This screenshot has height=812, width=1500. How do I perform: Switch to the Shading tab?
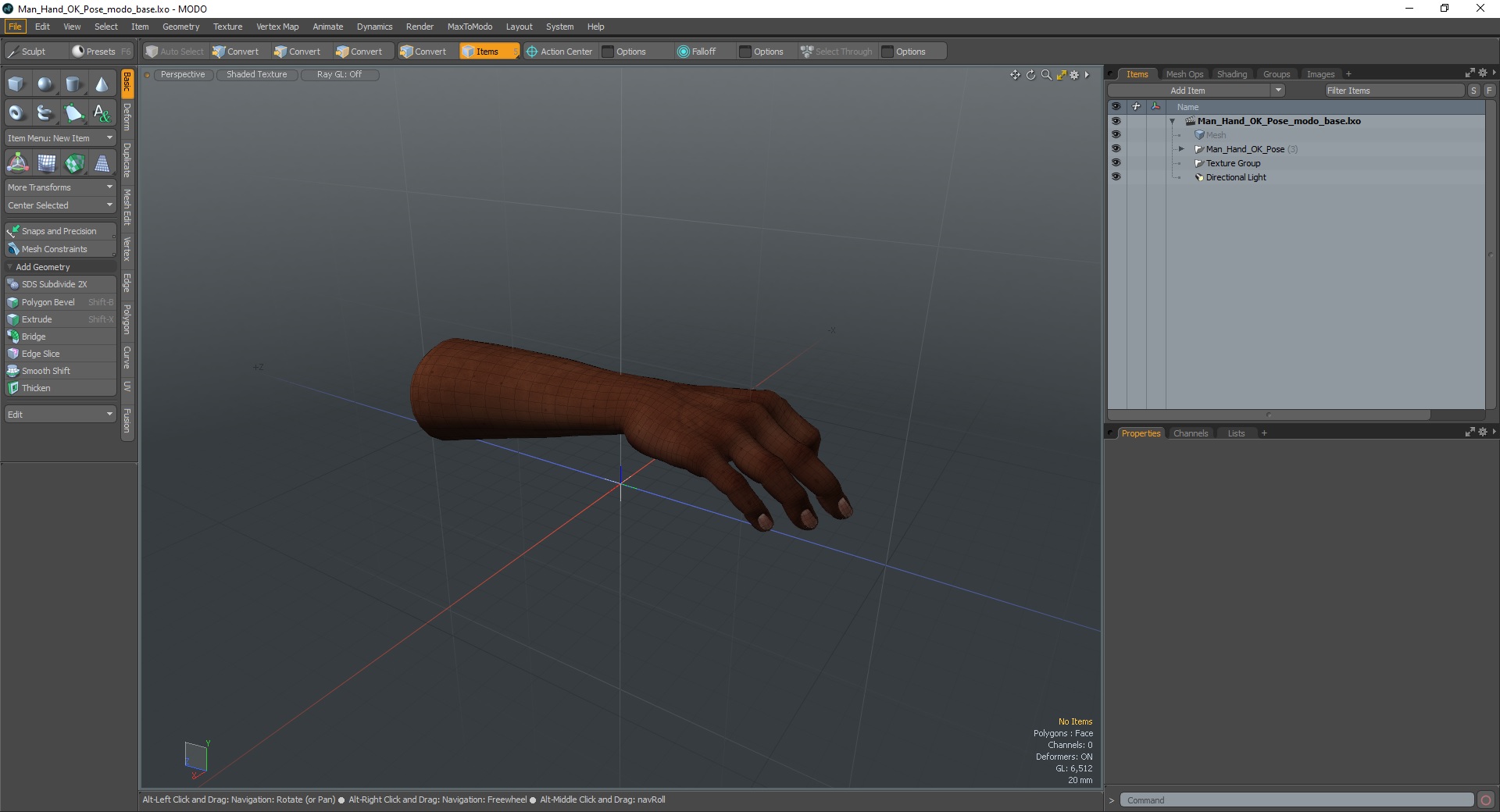point(1232,74)
